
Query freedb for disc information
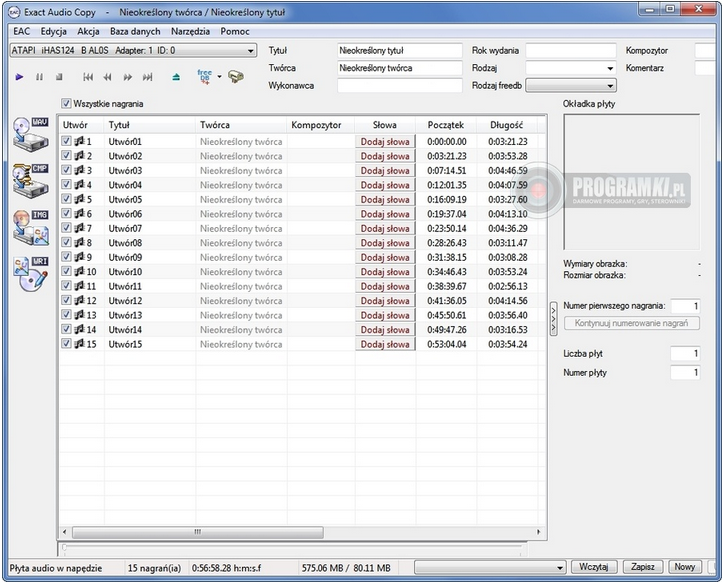pyautogui.click(x=204, y=76)
